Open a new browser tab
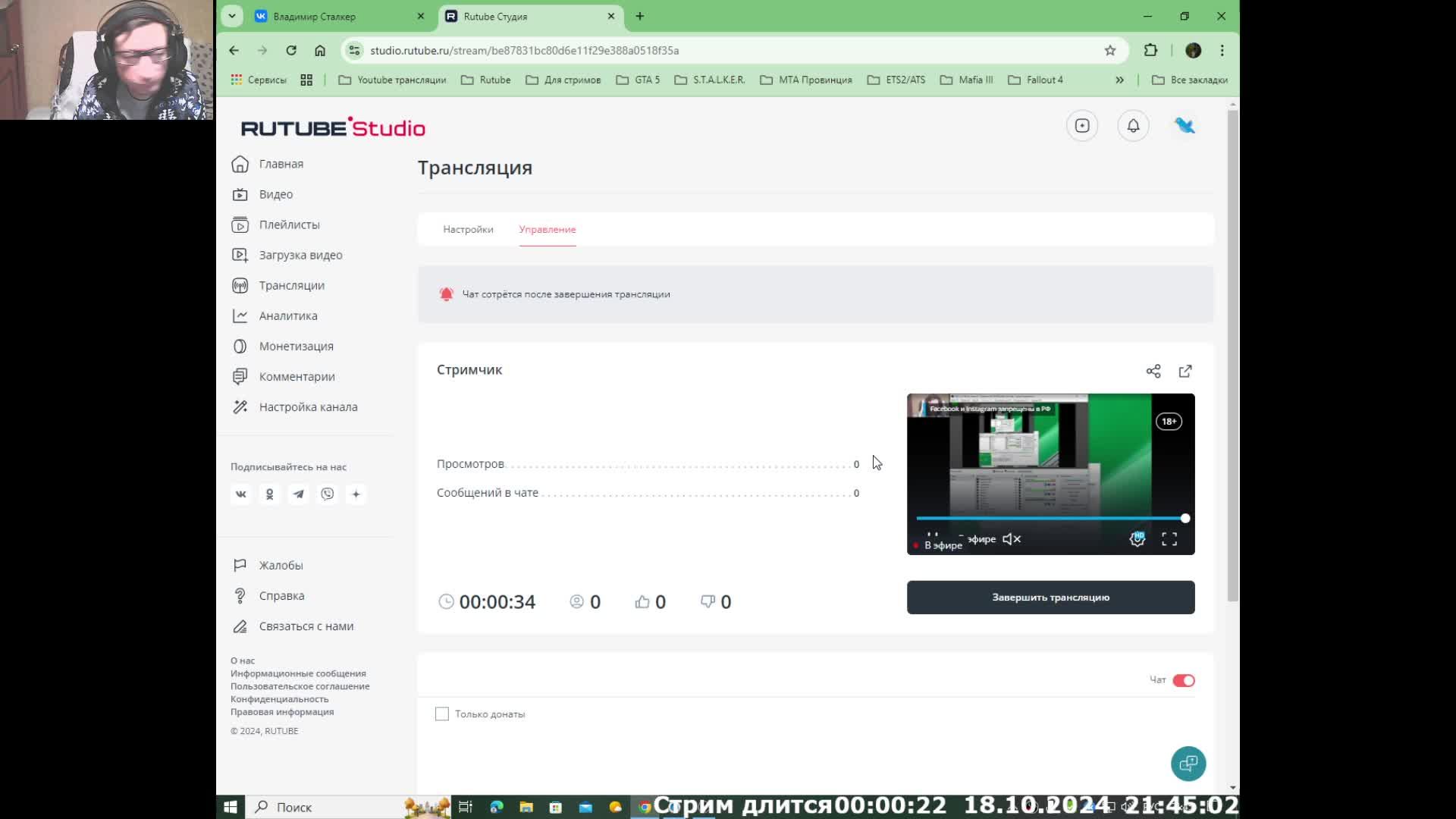 (640, 16)
